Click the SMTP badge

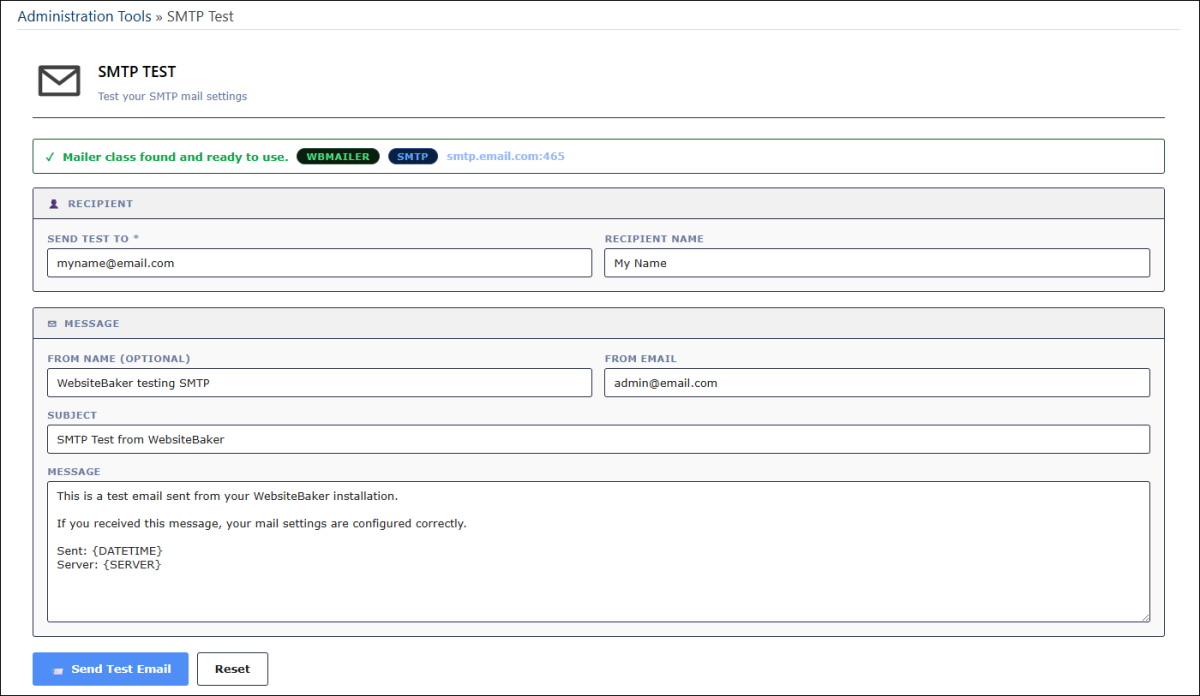tap(412, 157)
